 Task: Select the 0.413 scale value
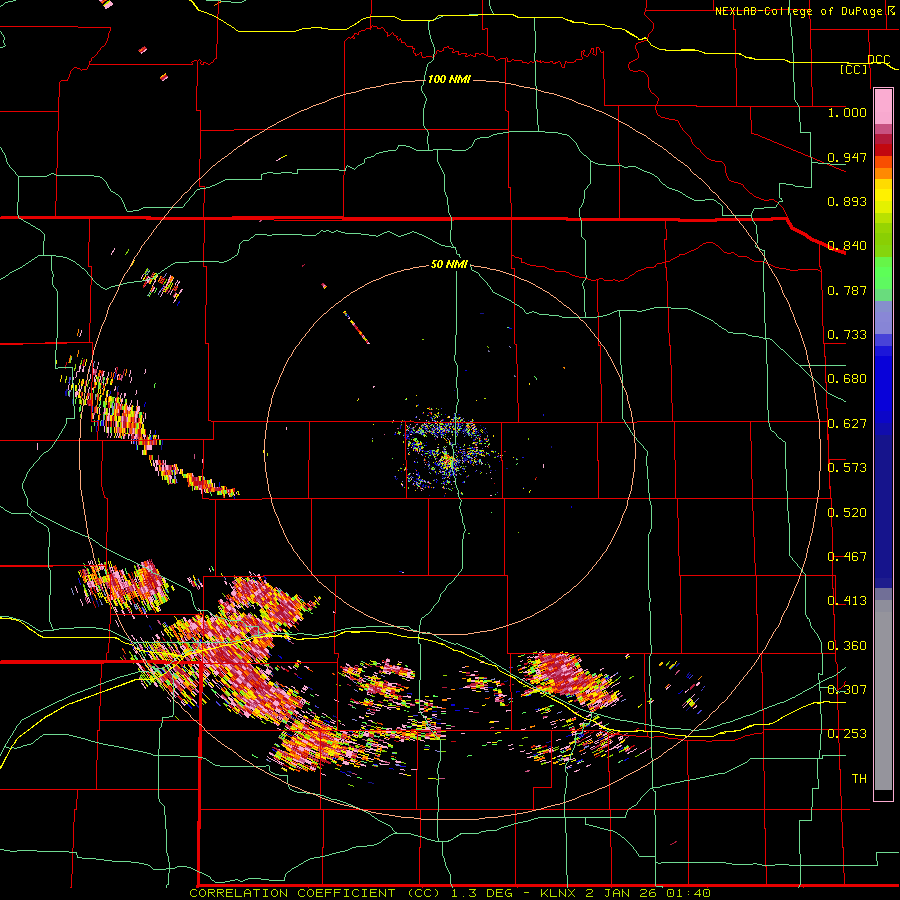tap(847, 601)
